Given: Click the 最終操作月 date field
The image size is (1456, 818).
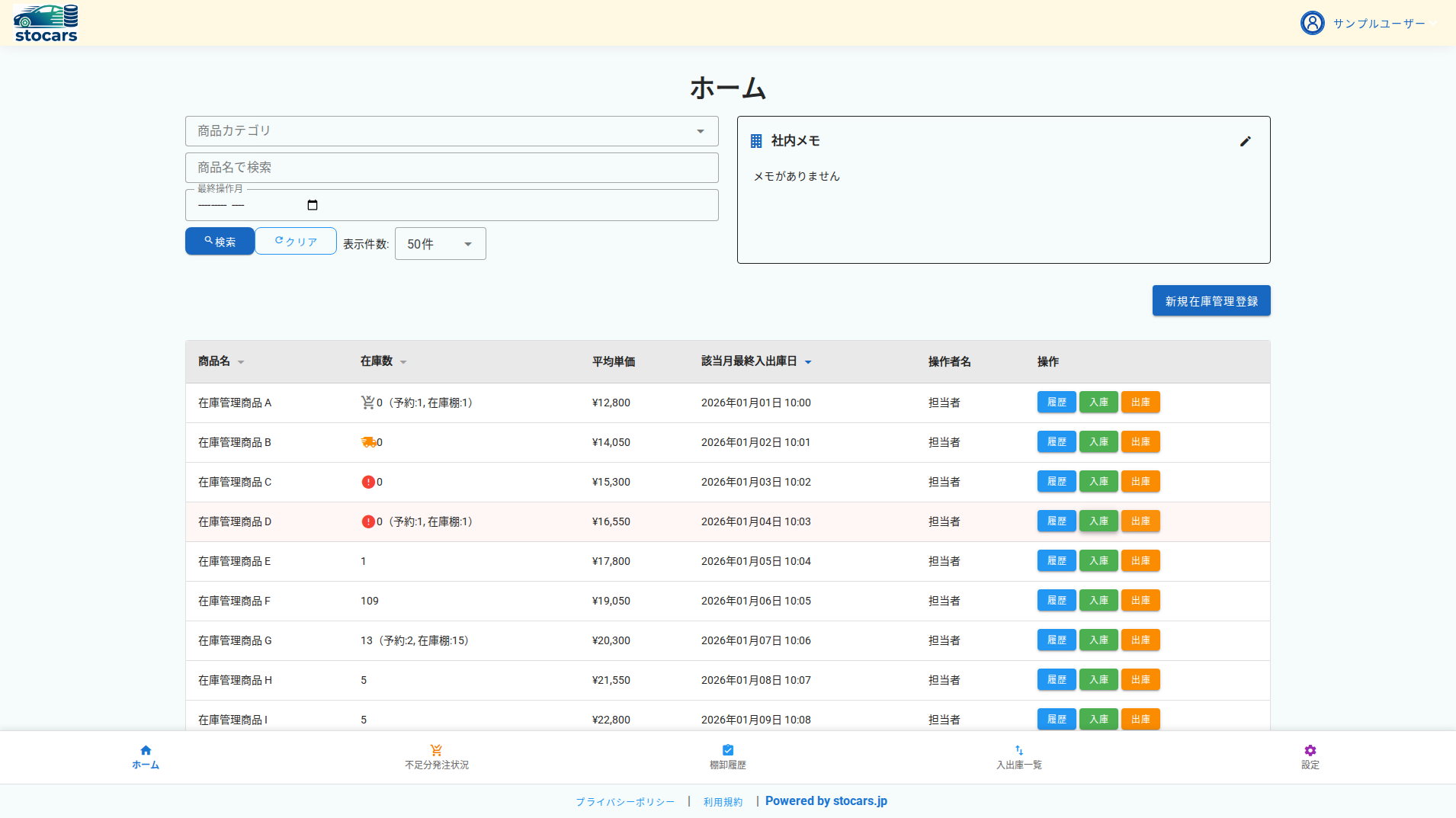Looking at the screenshot, I should tap(452, 205).
